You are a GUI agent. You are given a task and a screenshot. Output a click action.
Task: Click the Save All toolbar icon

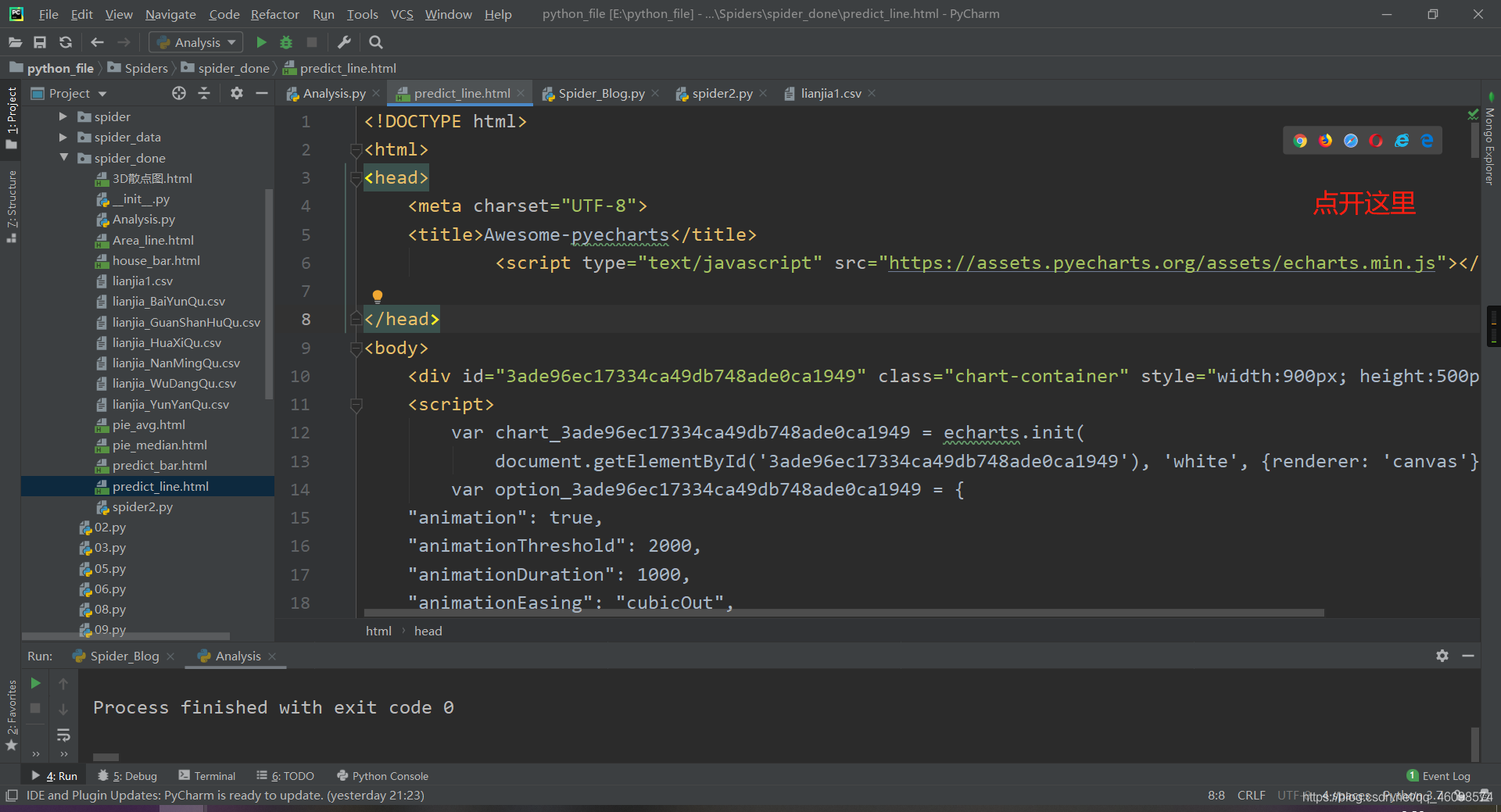40,42
